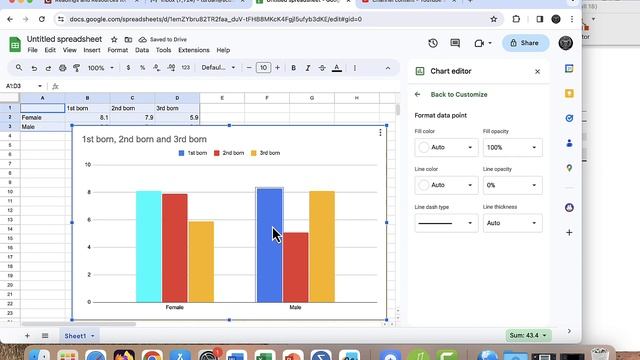Open the text color picker
This screenshot has height=360, width=640.
point(337,68)
